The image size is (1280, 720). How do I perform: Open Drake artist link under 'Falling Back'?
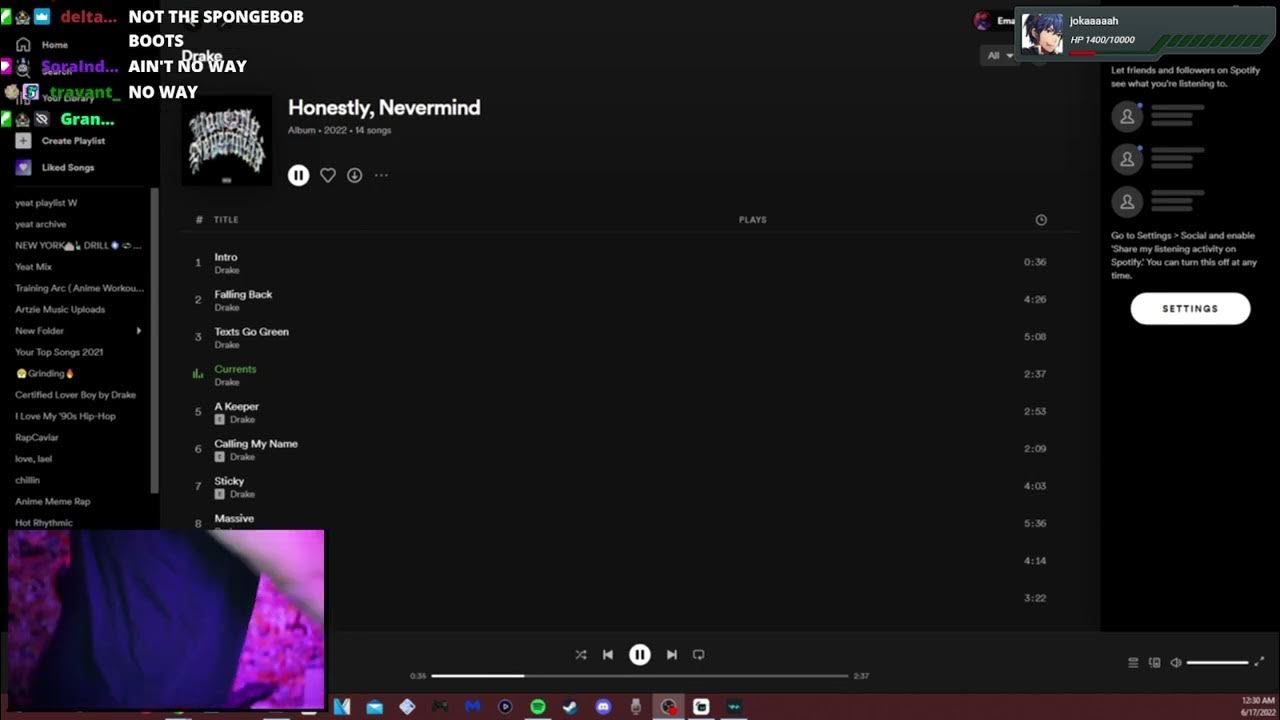pyautogui.click(x=227, y=307)
